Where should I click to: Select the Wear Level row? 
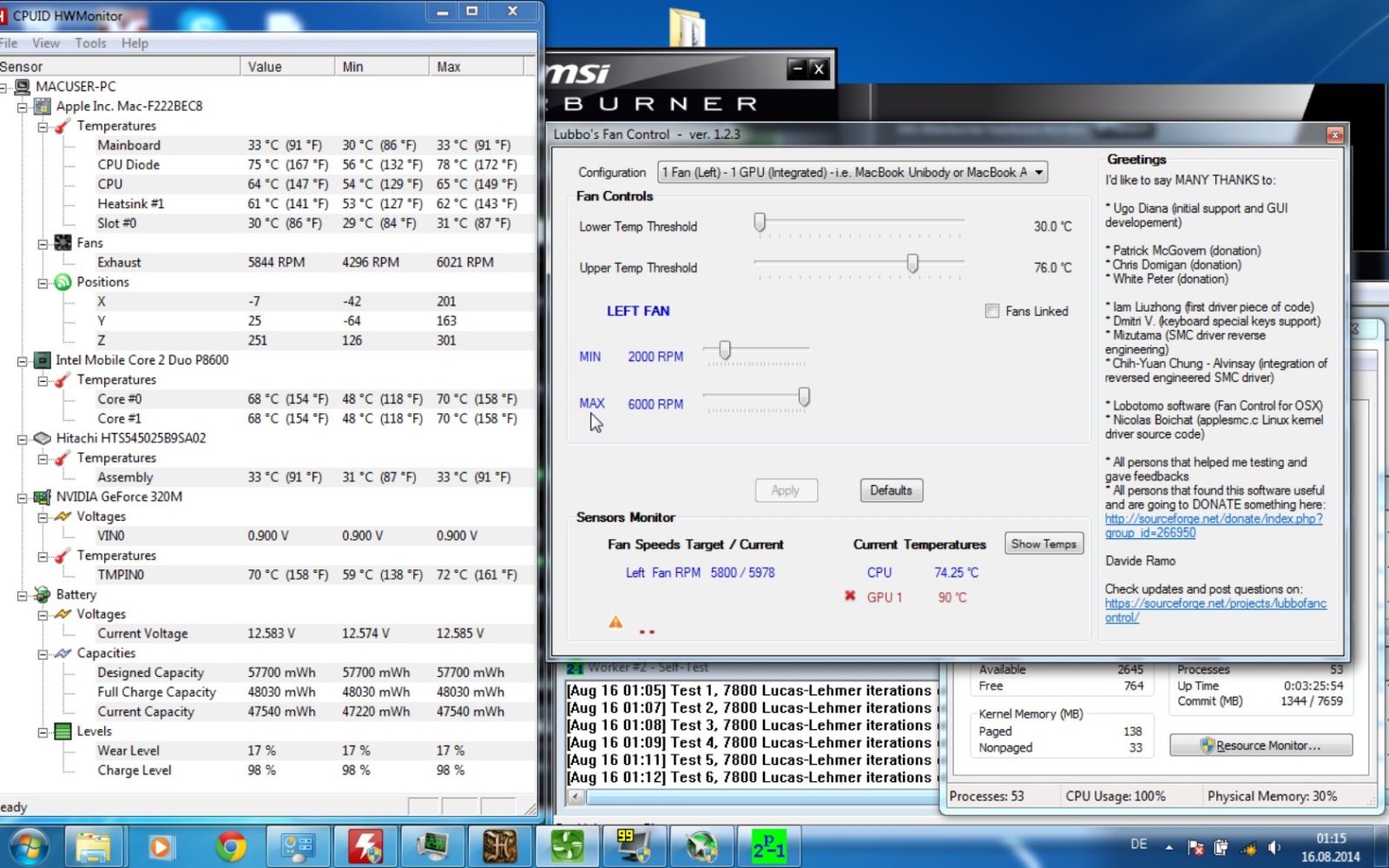(x=268, y=751)
